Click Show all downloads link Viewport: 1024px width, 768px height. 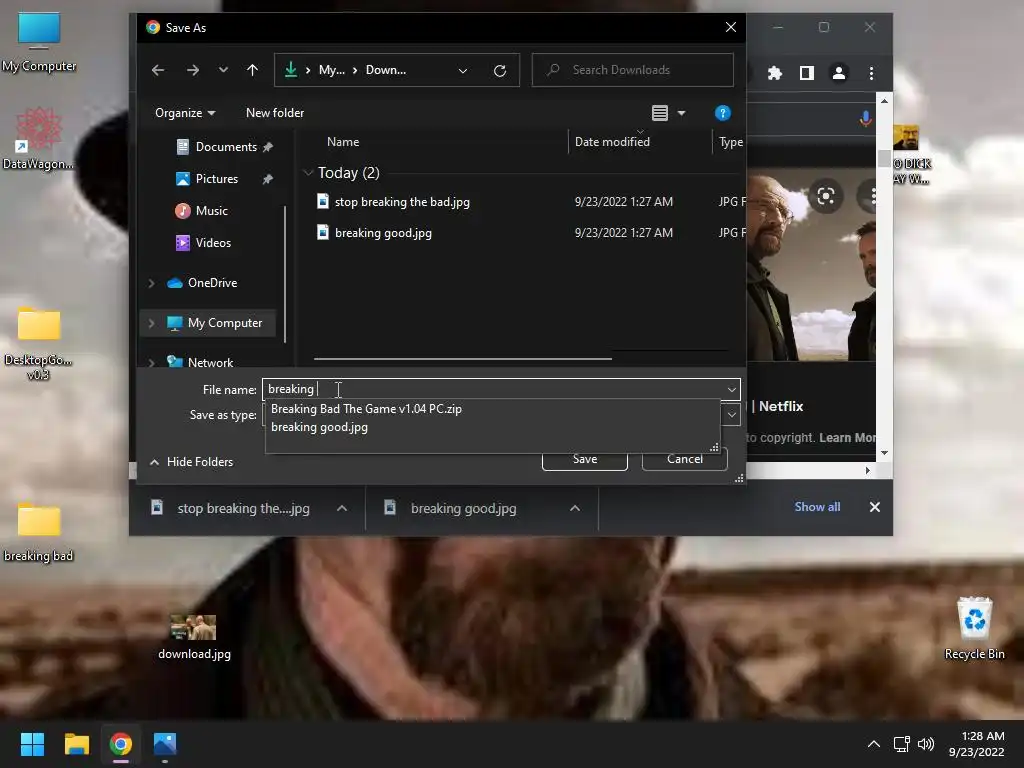pos(817,507)
